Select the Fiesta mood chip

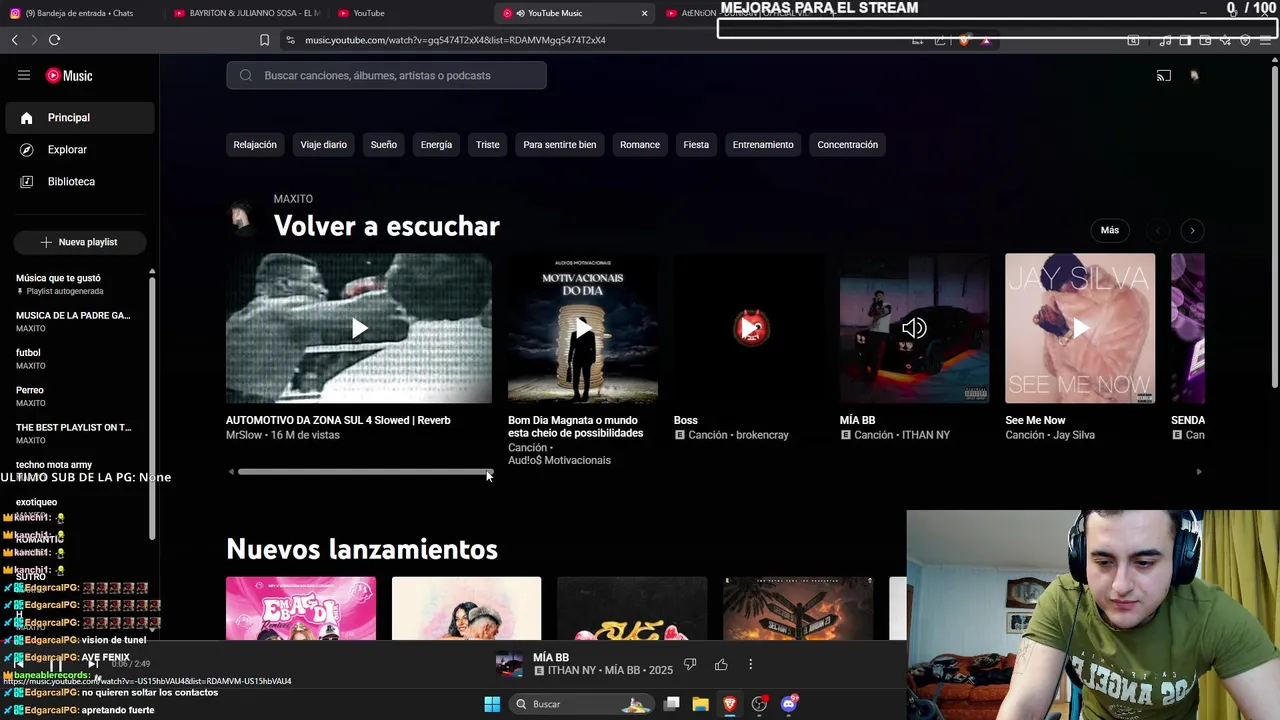tap(696, 145)
